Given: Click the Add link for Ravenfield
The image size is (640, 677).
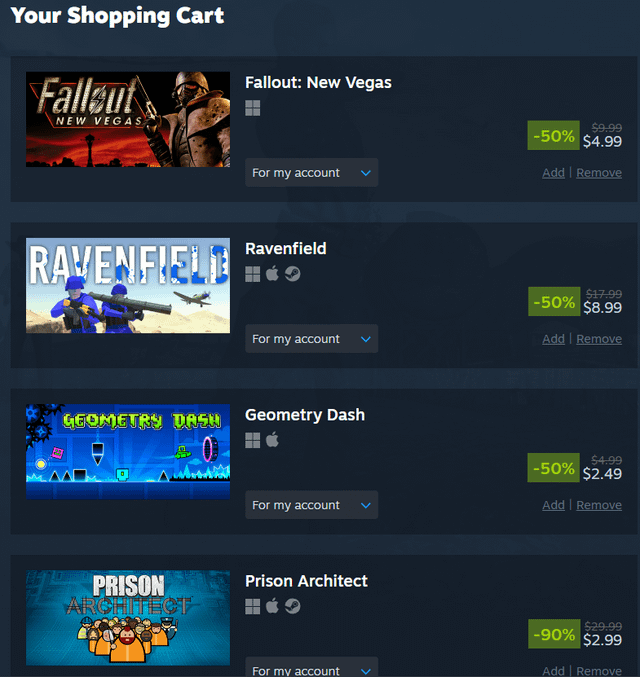Looking at the screenshot, I should tap(554, 339).
